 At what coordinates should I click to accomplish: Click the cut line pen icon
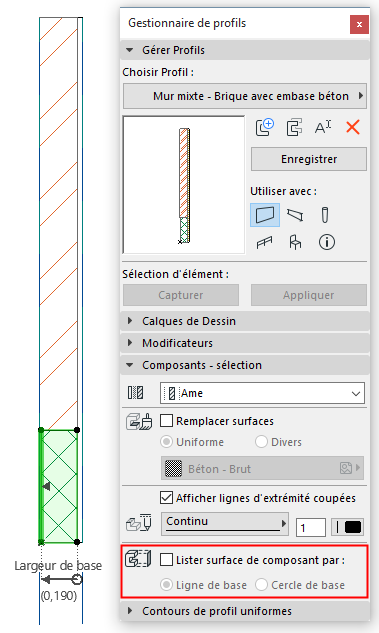(x=139, y=522)
